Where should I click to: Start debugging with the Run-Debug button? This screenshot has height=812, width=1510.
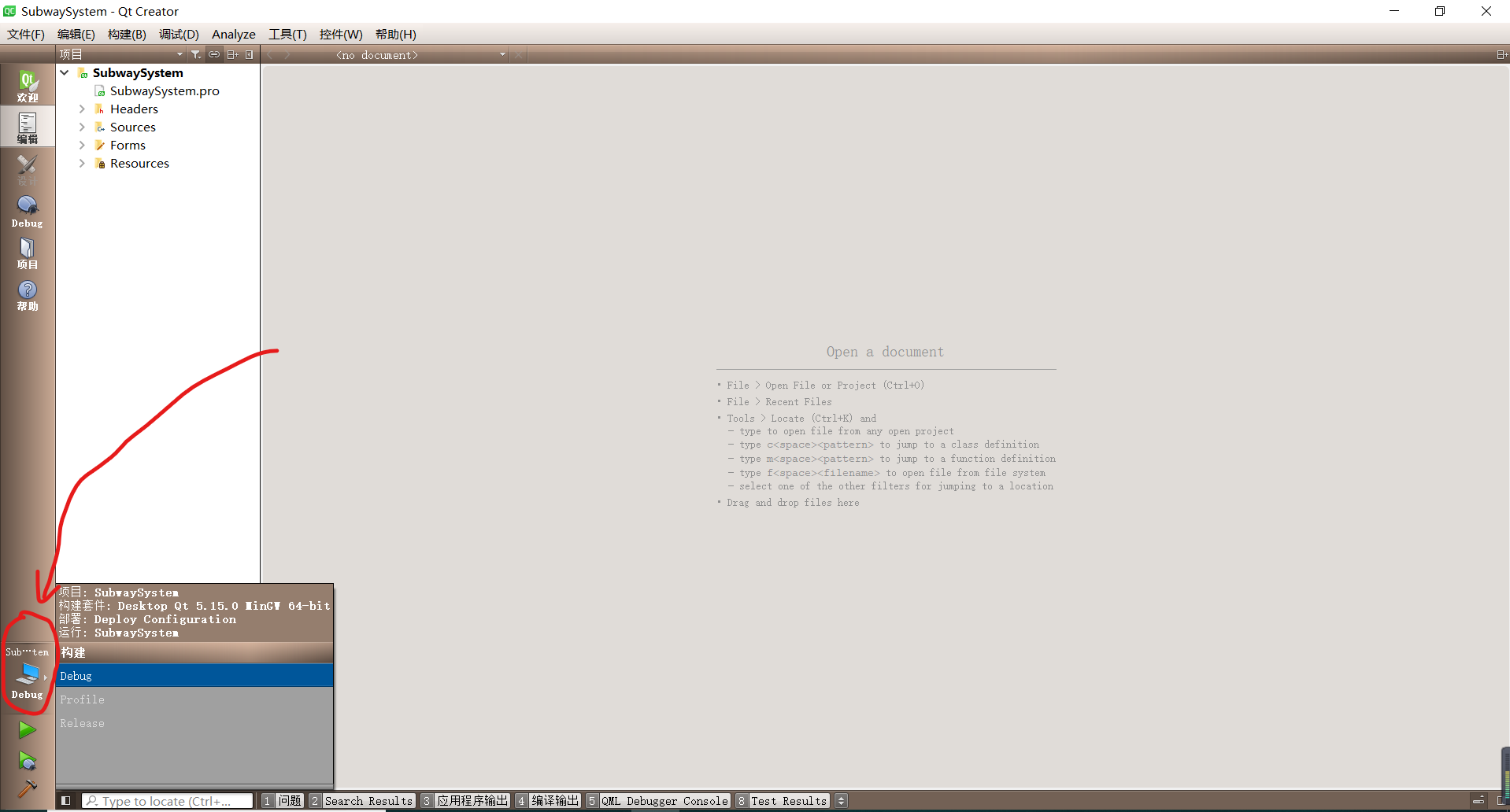[x=28, y=761]
